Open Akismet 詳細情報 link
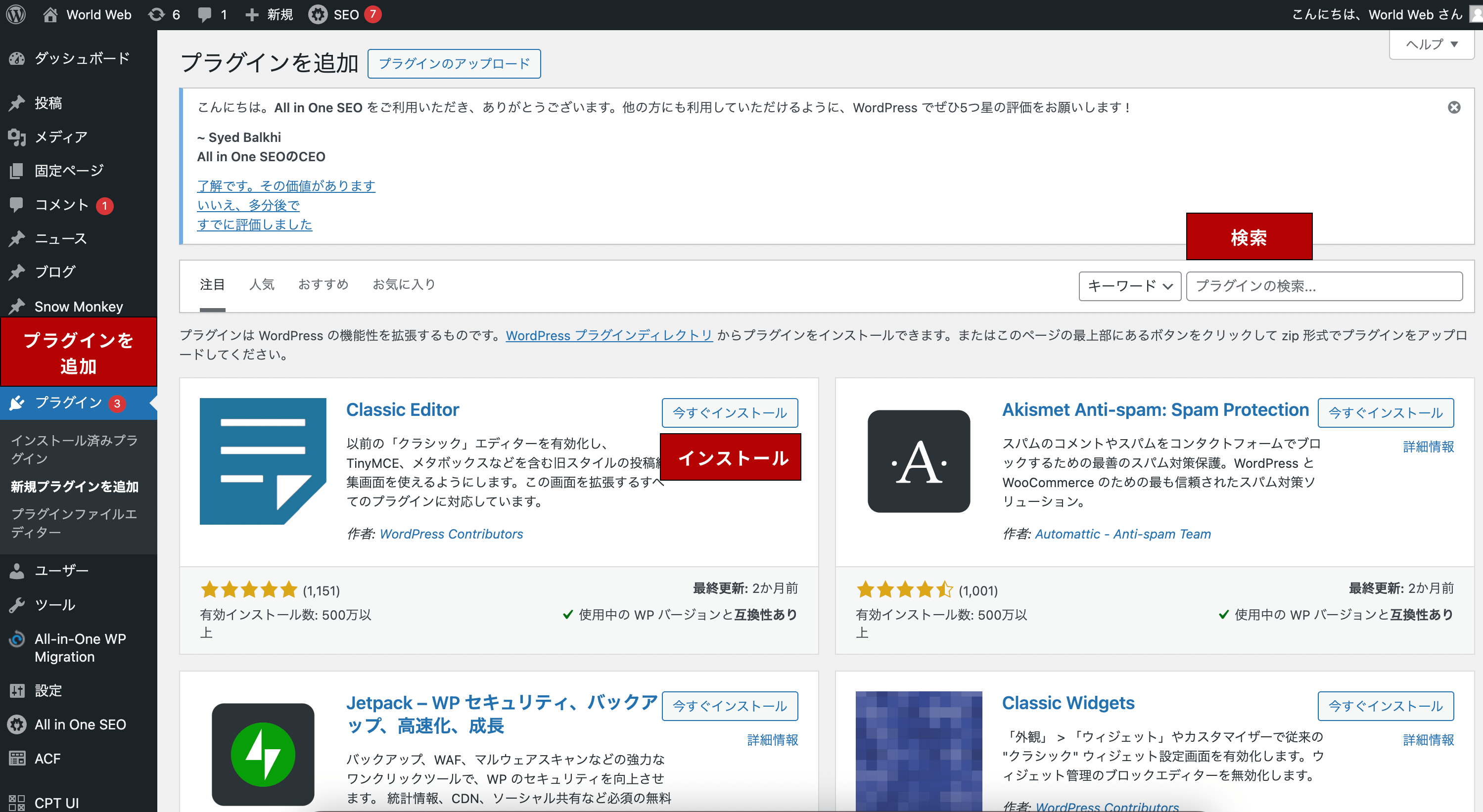Viewport: 1483px width, 812px height. [x=1428, y=447]
